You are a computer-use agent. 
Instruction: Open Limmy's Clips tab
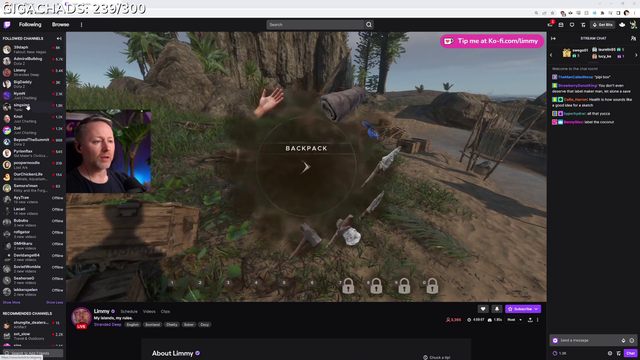(165, 311)
